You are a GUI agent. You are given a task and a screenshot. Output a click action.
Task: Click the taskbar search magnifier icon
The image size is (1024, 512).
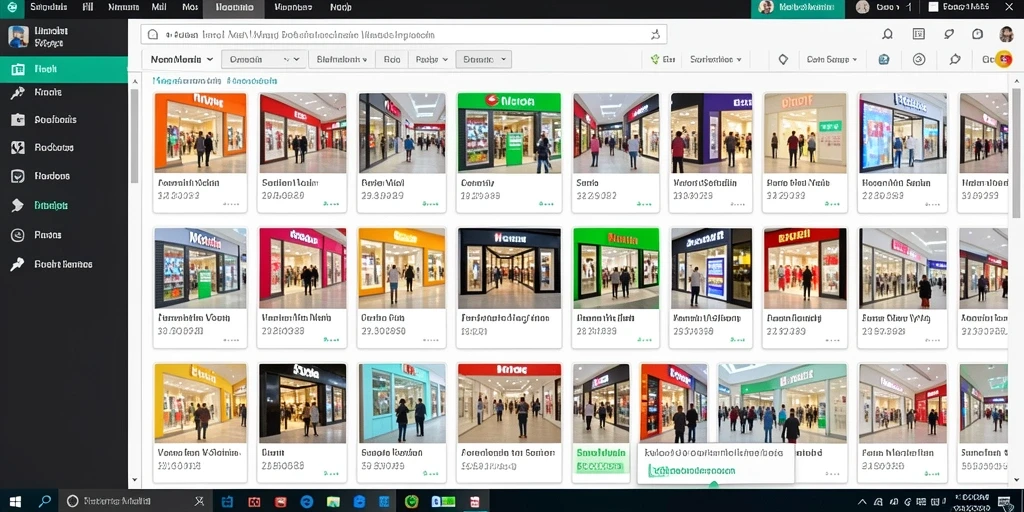pos(44,502)
